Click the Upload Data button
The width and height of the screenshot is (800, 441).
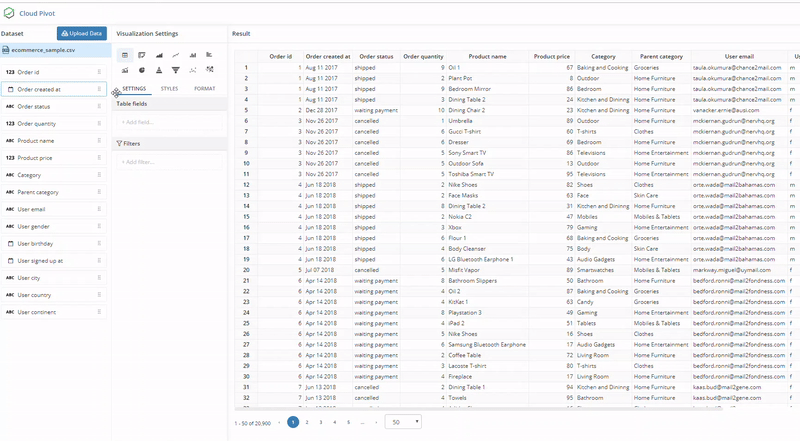81,33
